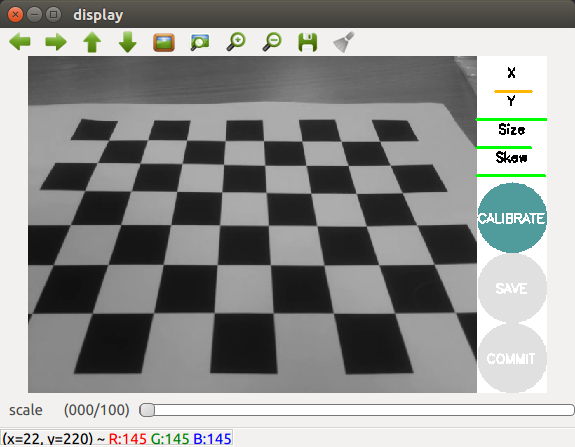Click the middle of the scale slider track
Viewport: 575px width, 447px height.
click(x=357, y=410)
